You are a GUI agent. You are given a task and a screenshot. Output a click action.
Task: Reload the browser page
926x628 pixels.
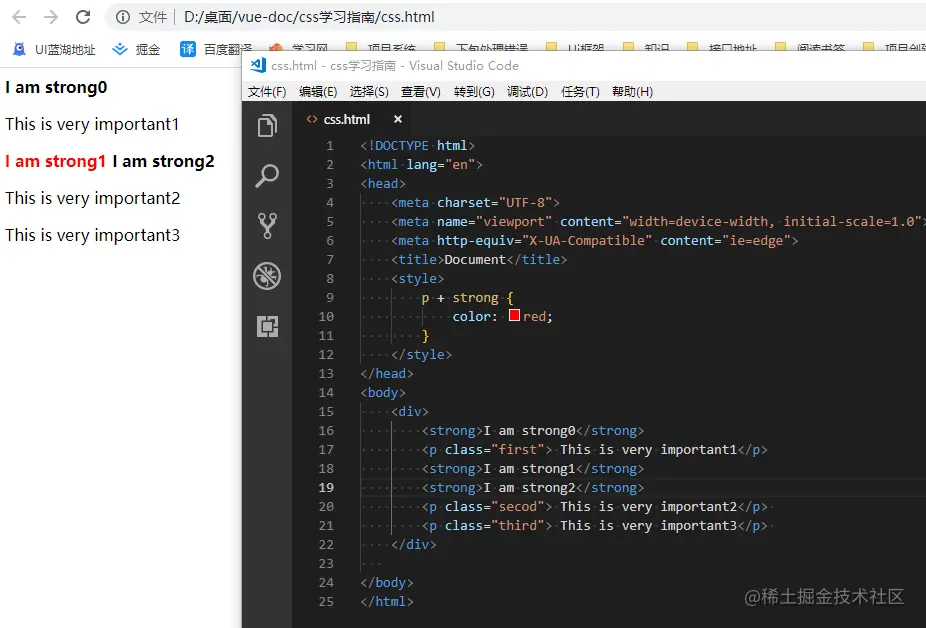pyautogui.click(x=83, y=17)
